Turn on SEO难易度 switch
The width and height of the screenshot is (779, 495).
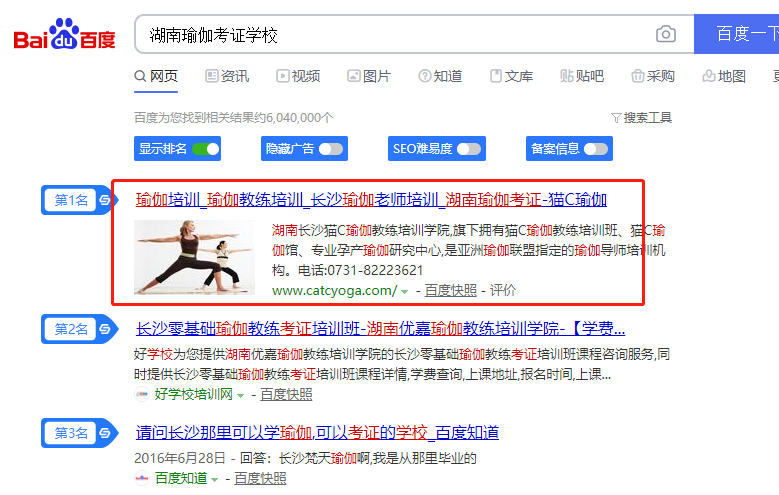pos(469,149)
